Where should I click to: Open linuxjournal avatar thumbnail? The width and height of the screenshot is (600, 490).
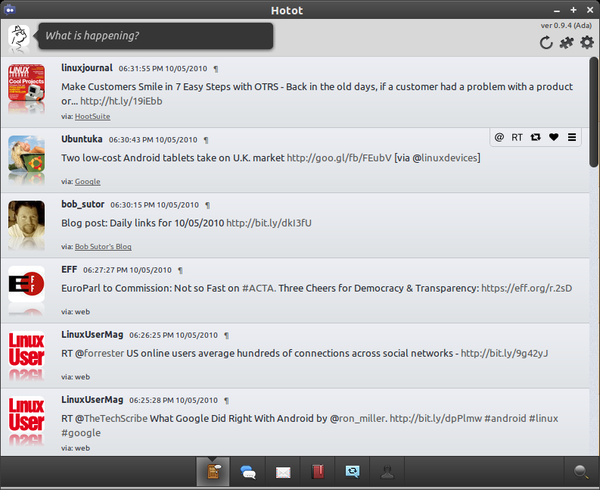[x=26, y=83]
